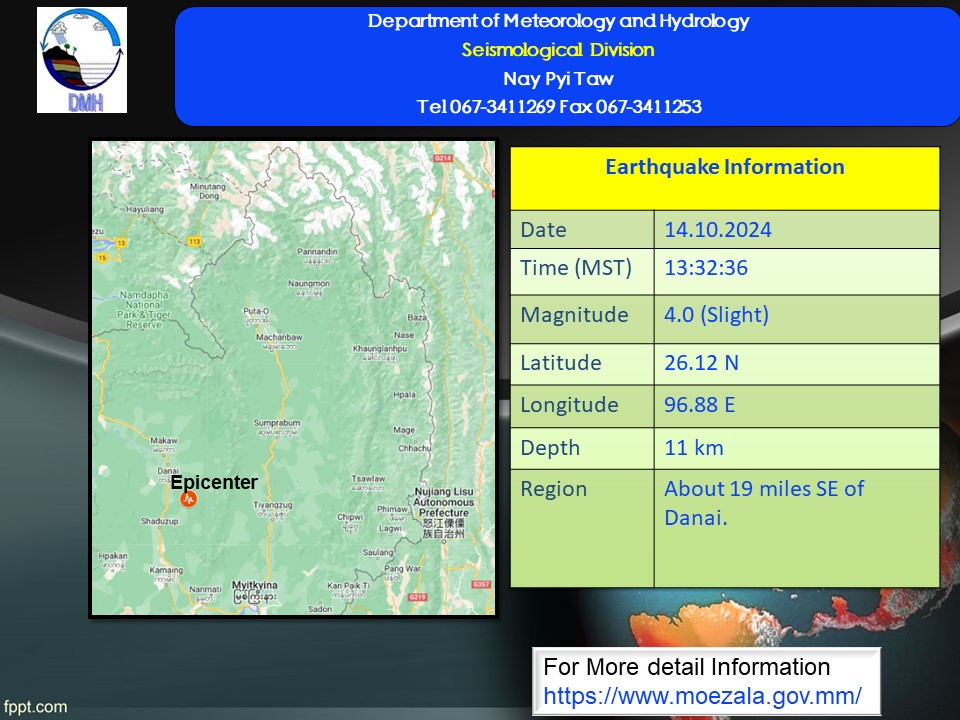This screenshot has height=720, width=960.
Task: Select the magnitude value 4.0 (Slight)
Action: 716,315
